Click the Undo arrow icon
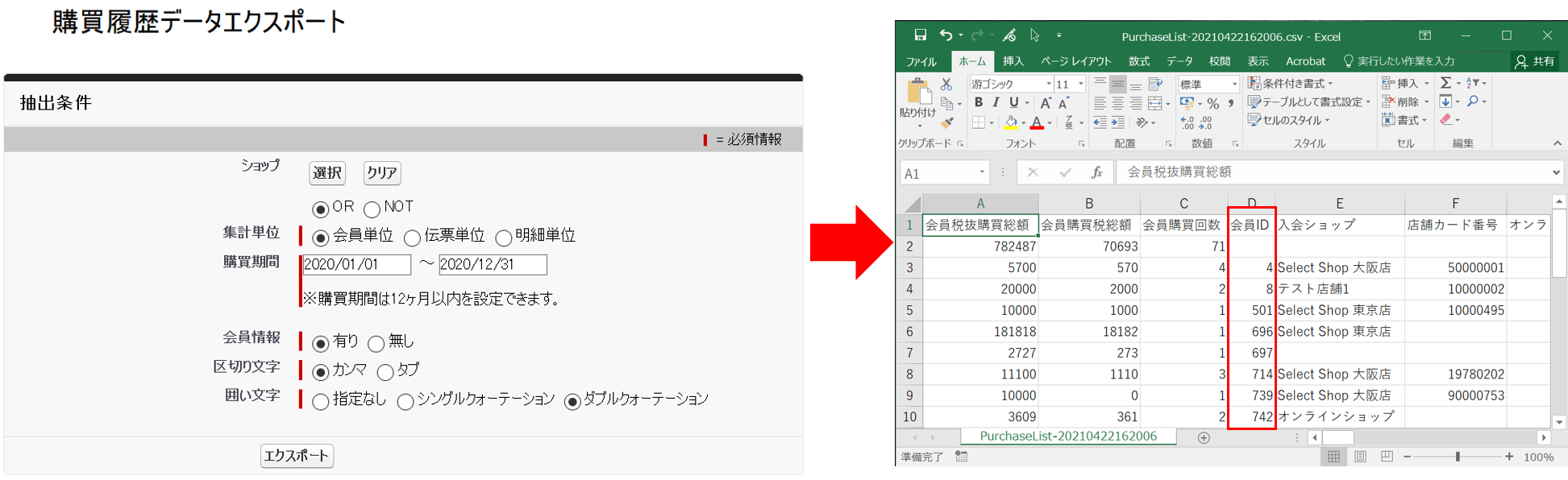This screenshot has height=480, width=1568. tap(946, 35)
